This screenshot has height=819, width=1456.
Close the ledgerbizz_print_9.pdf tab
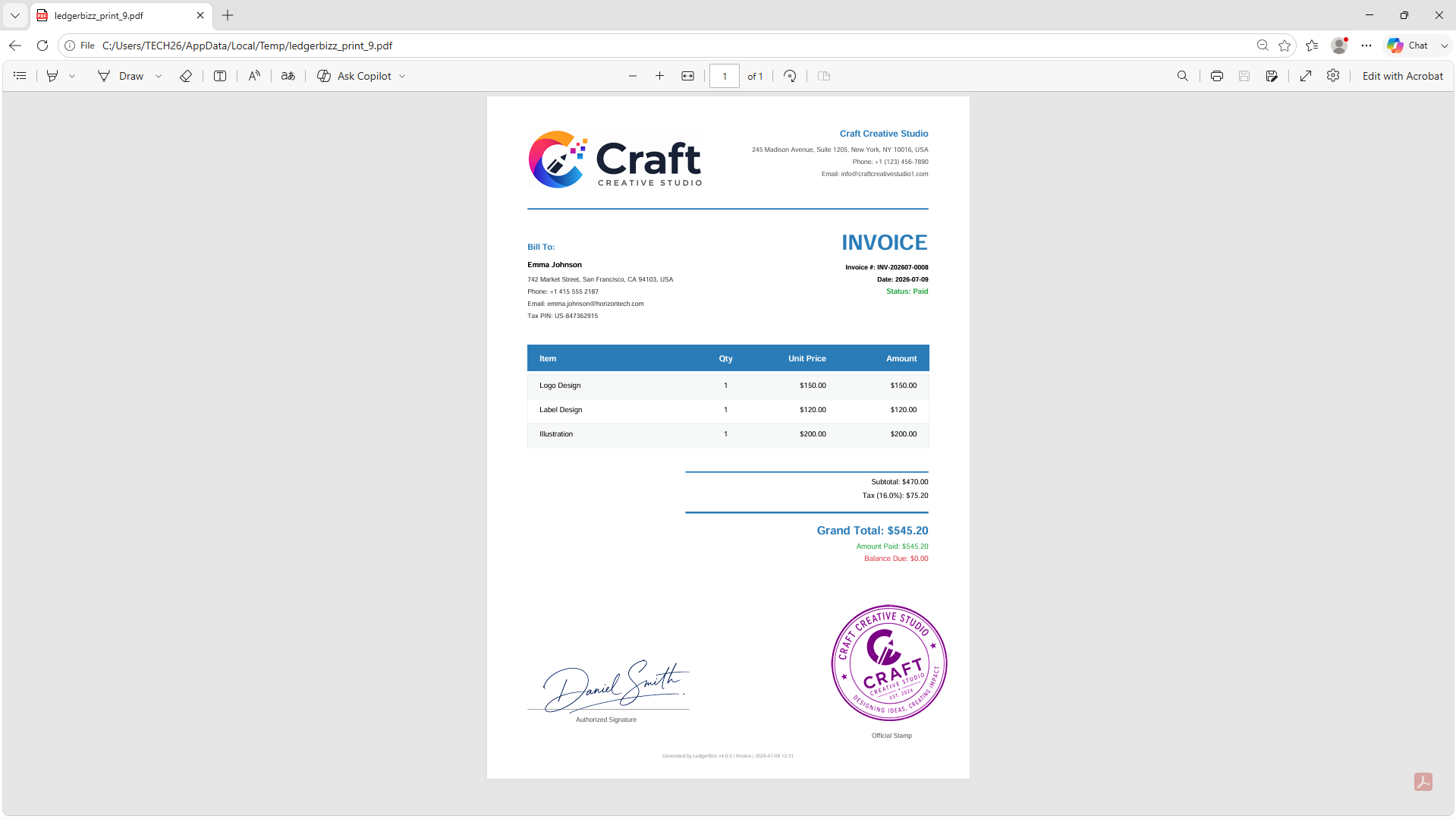click(x=200, y=15)
